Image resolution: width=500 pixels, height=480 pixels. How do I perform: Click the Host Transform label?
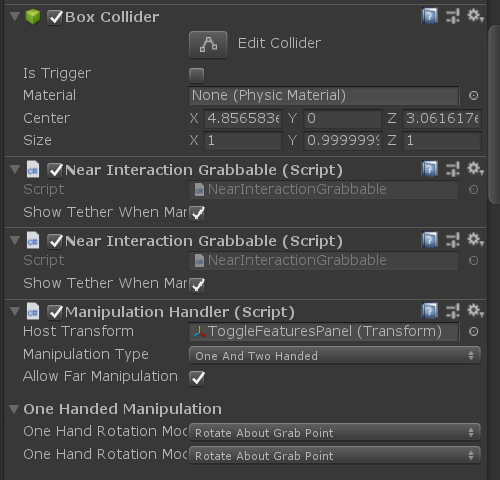pyautogui.click(x=78, y=331)
